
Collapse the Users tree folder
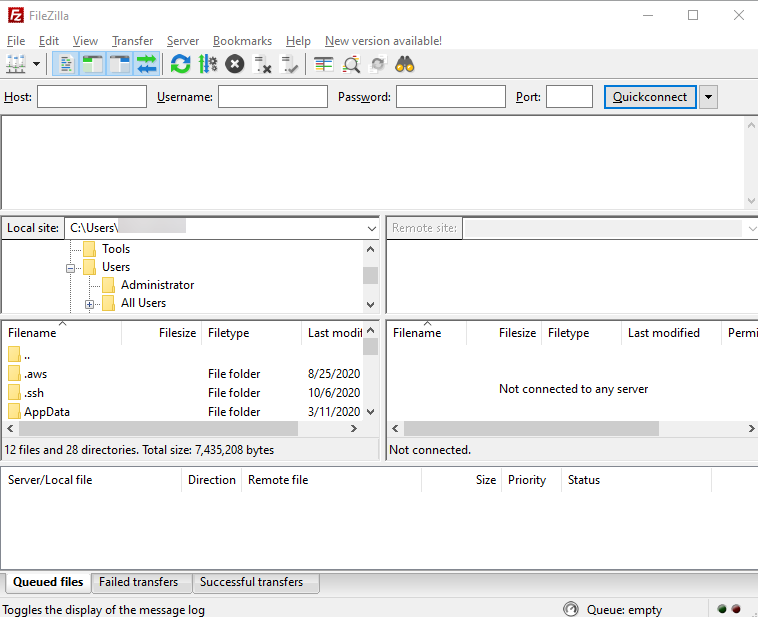click(x=71, y=268)
